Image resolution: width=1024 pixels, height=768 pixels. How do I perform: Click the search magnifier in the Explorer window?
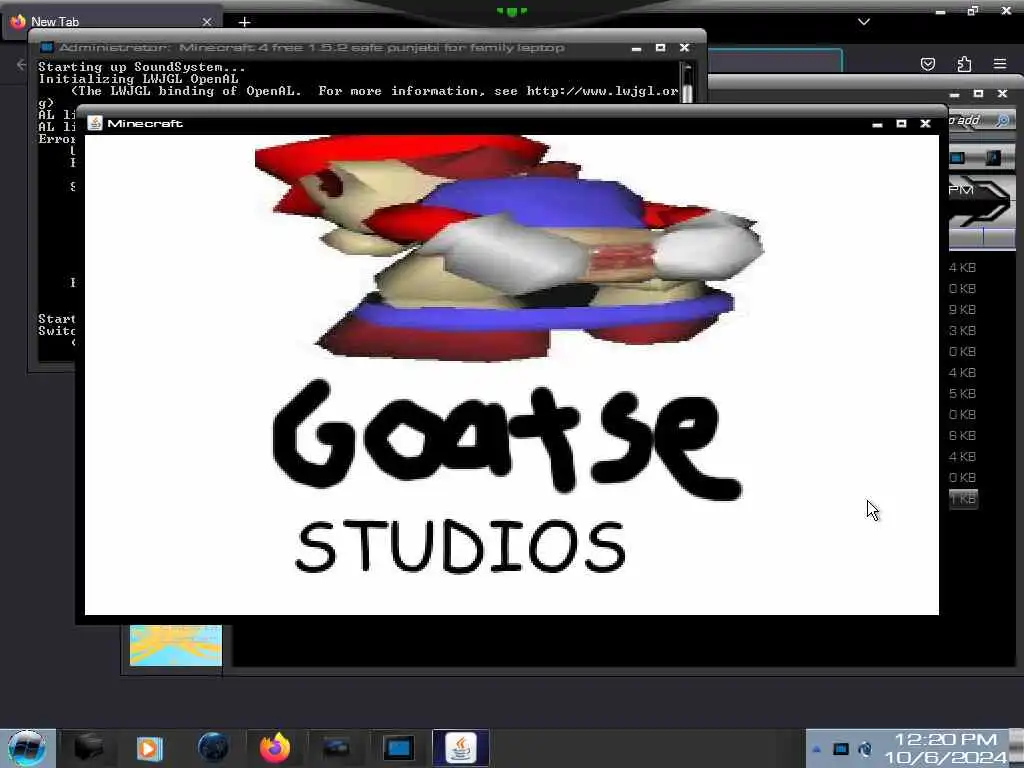[x=1003, y=120]
